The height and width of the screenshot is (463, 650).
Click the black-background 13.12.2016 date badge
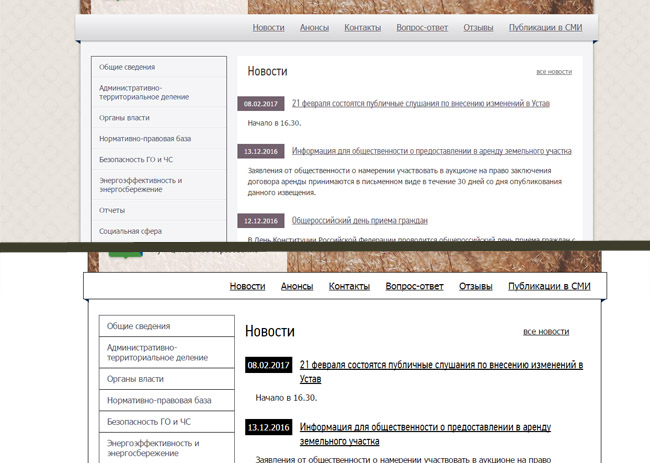point(268,427)
